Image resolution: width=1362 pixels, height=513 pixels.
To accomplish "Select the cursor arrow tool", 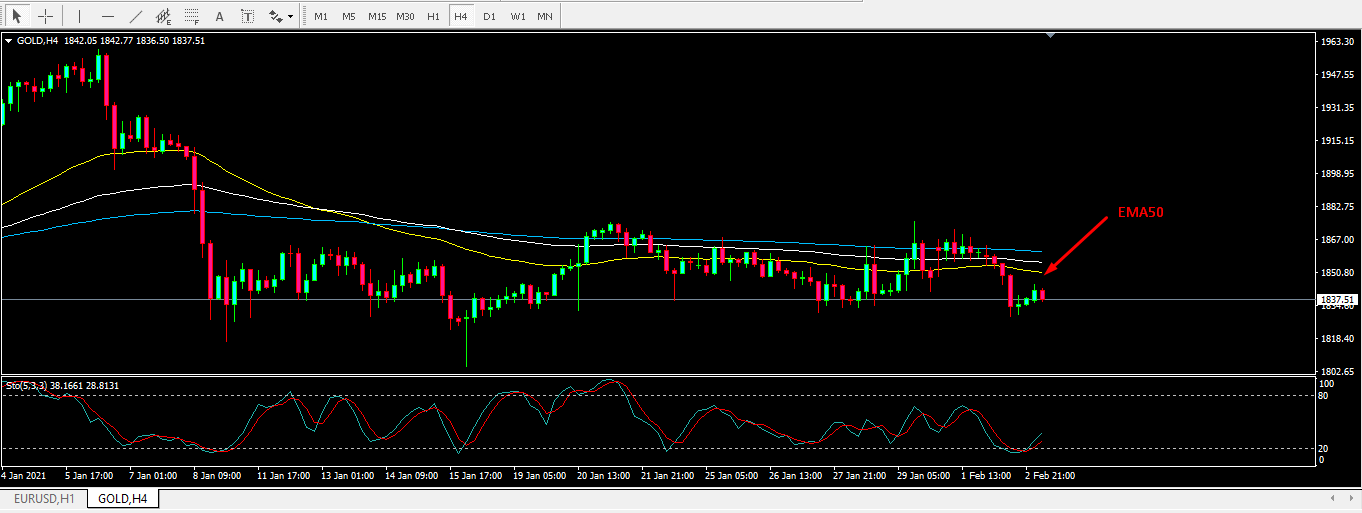I will click(18, 16).
